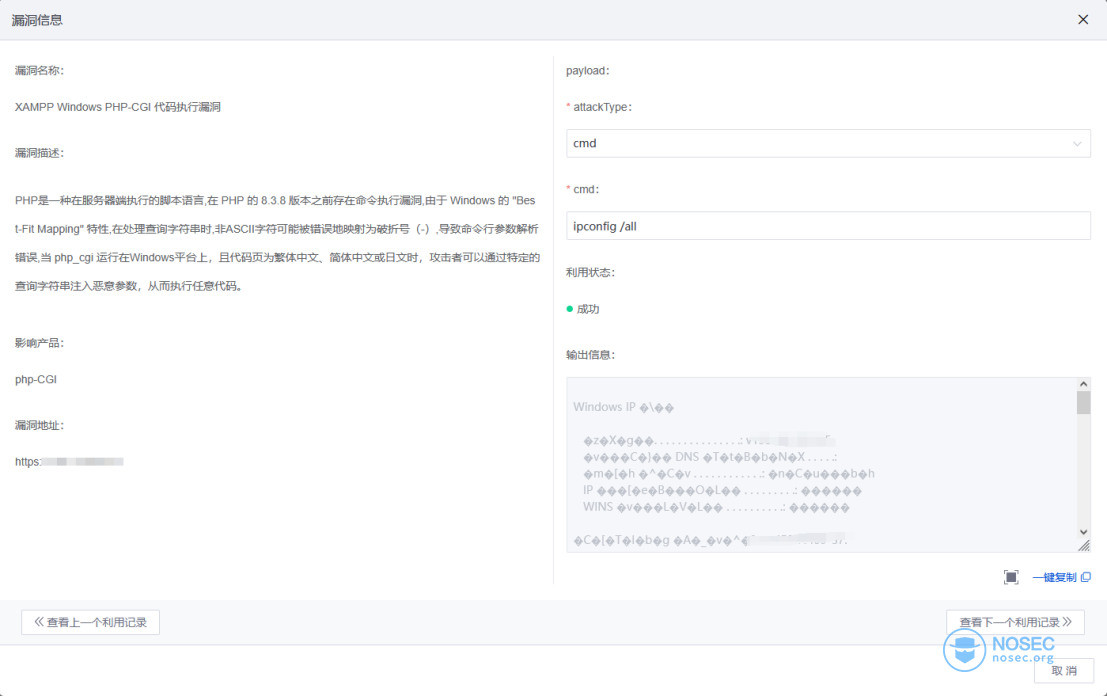Click the one-click copy link 一键复制
Viewport: 1107px width, 696px height.
click(x=1054, y=577)
